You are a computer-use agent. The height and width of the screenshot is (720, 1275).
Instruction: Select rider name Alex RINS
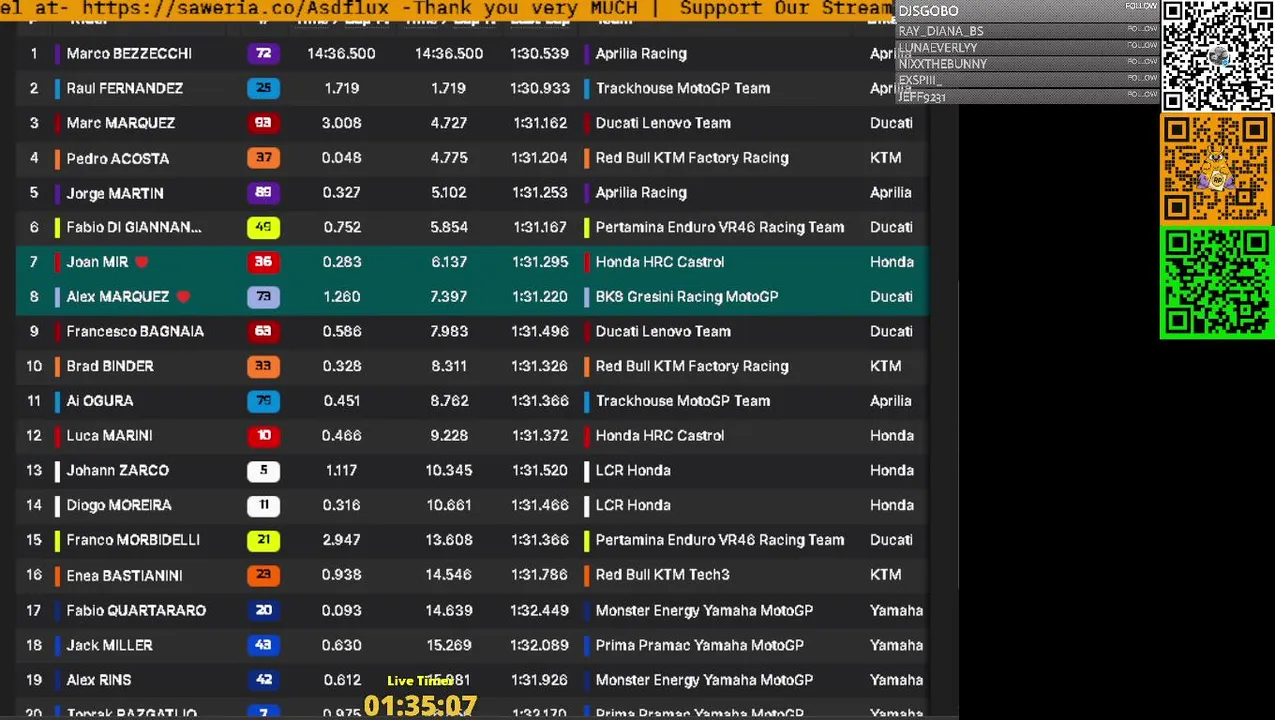point(99,680)
